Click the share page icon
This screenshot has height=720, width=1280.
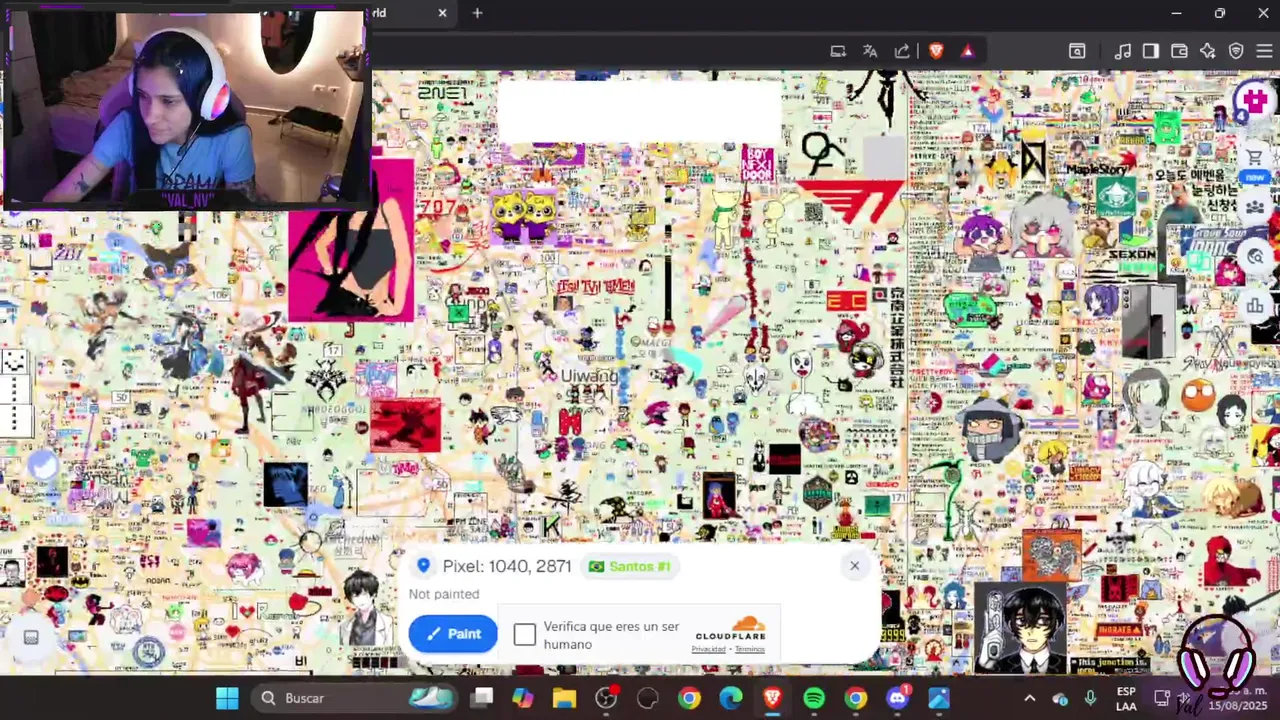[902, 51]
